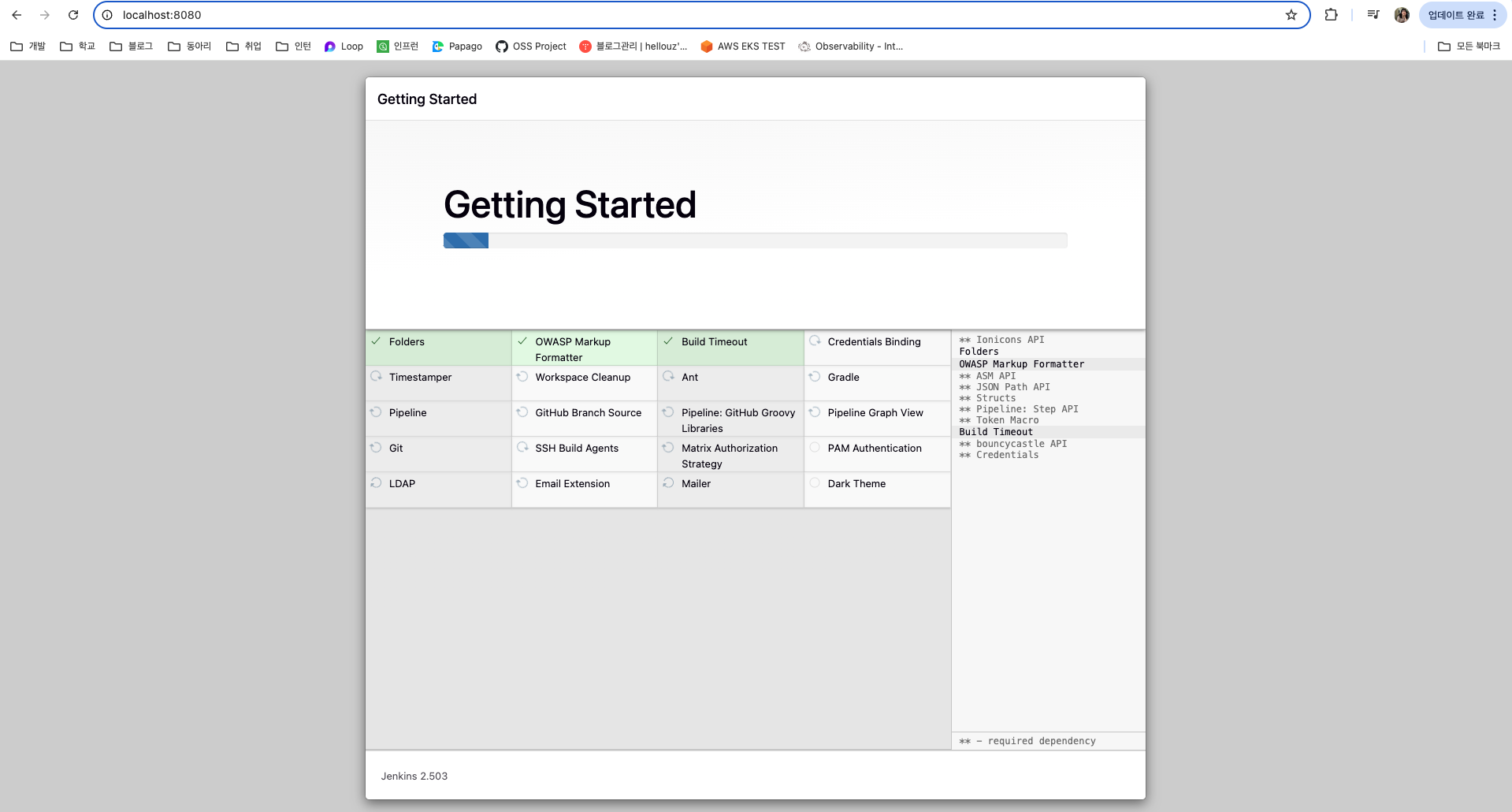
Task: Click the pending icon next to LDAP
Action: (377, 482)
